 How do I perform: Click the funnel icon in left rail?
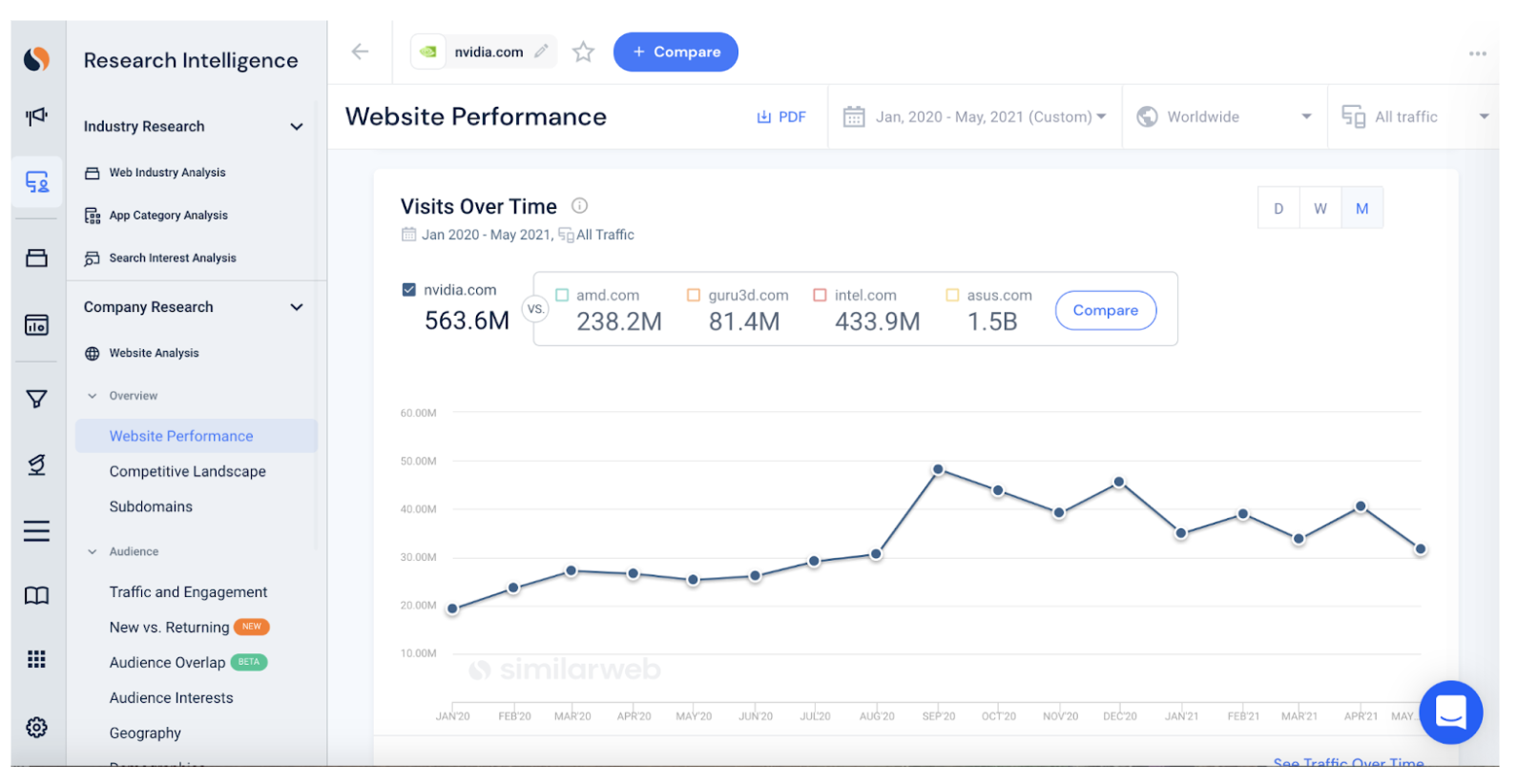[36, 399]
